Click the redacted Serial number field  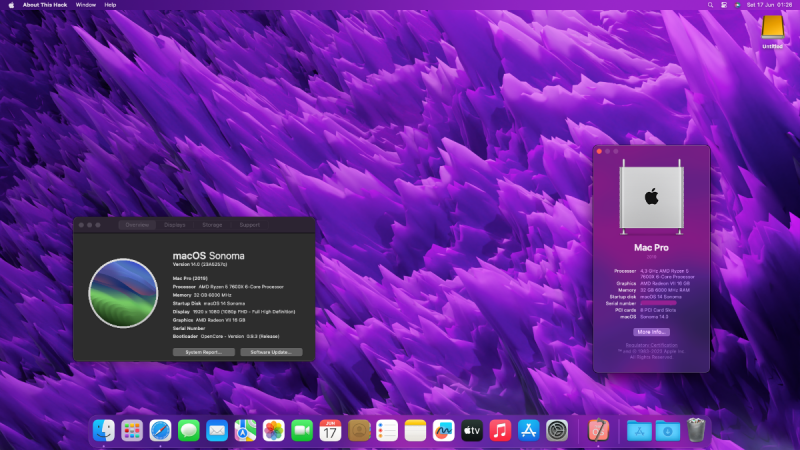pyautogui.click(x=658, y=304)
